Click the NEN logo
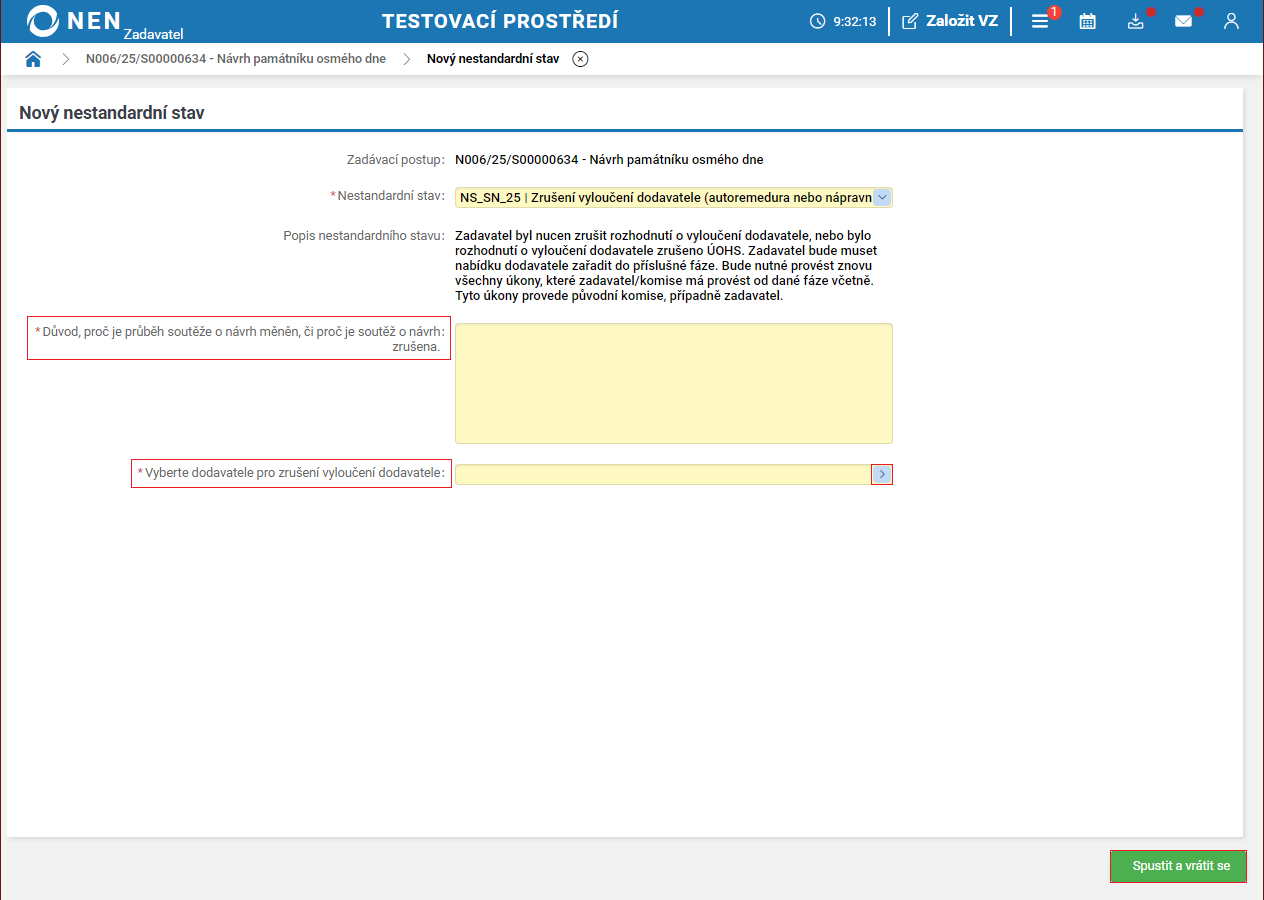The width and height of the screenshot is (1264, 900). point(75,20)
